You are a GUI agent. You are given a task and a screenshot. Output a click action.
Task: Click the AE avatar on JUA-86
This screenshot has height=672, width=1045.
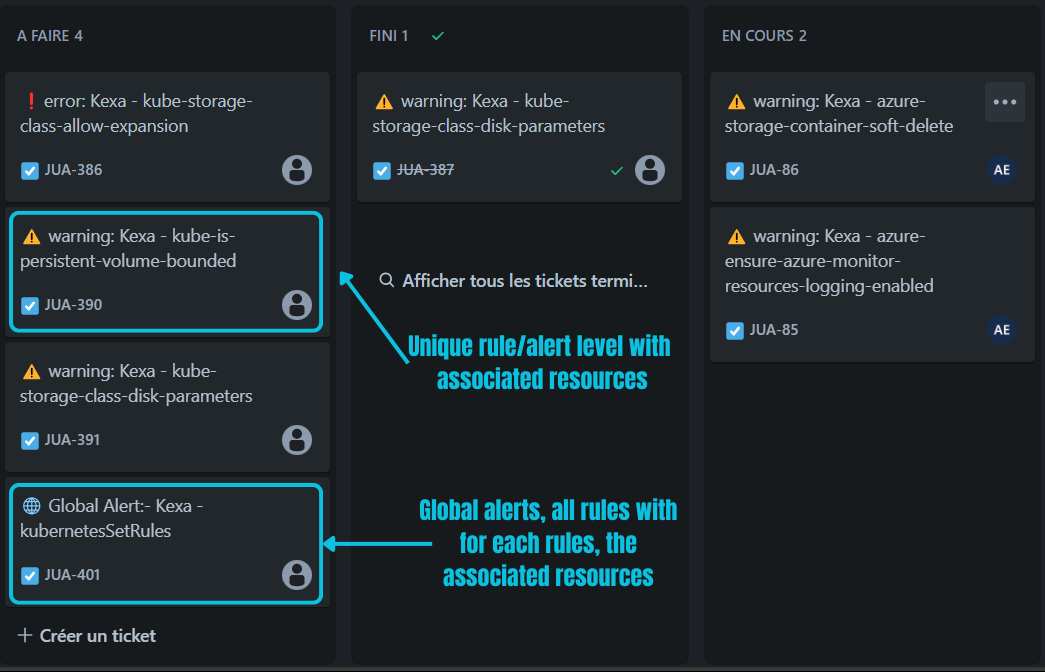coord(1001,170)
